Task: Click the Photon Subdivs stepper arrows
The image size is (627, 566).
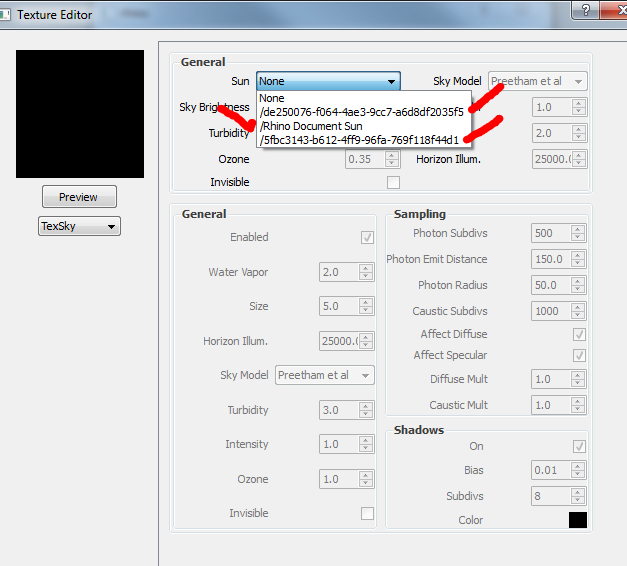Action: (577, 233)
